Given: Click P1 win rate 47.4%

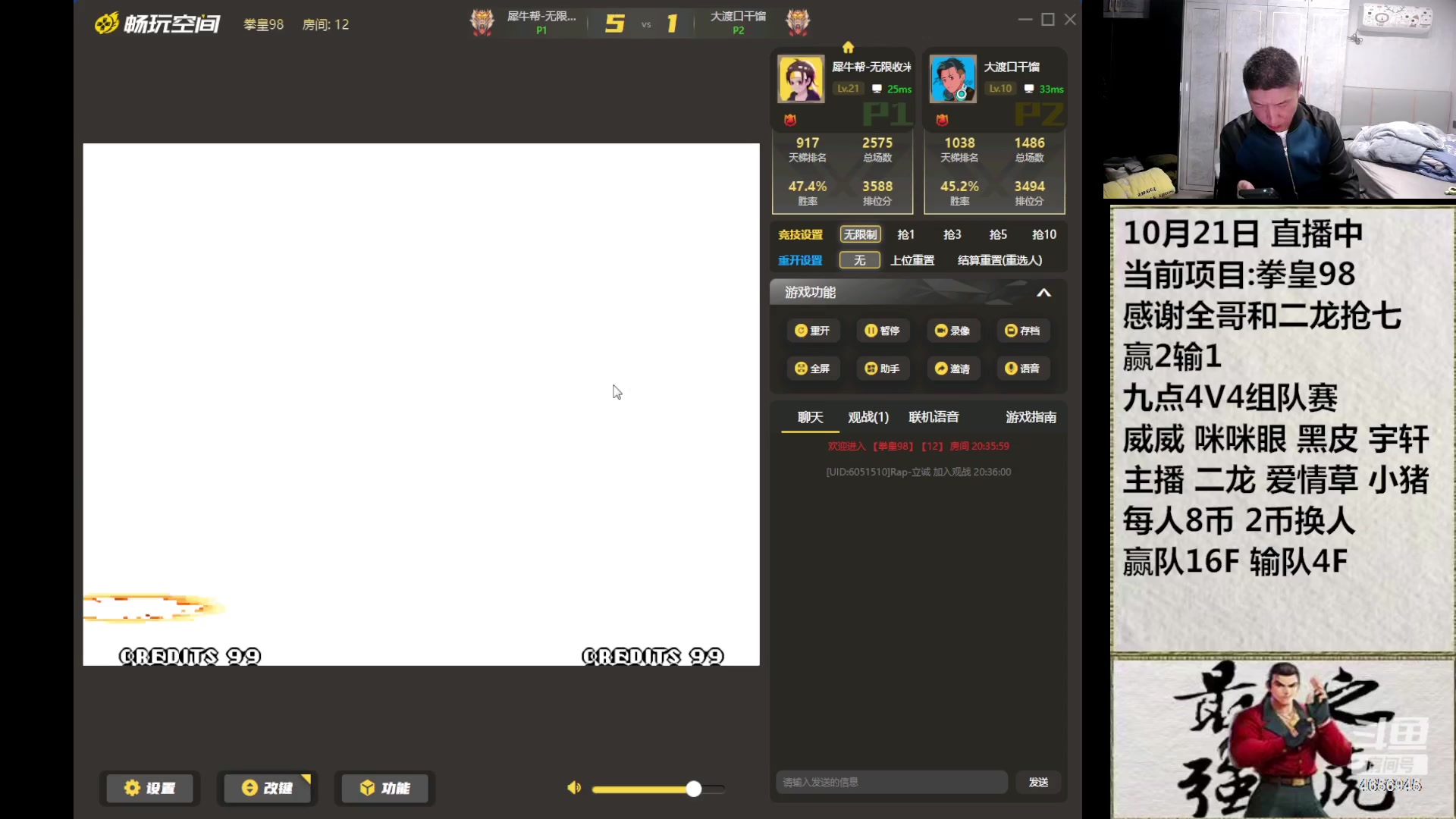Looking at the screenshot, I should (x=807, y=186).
